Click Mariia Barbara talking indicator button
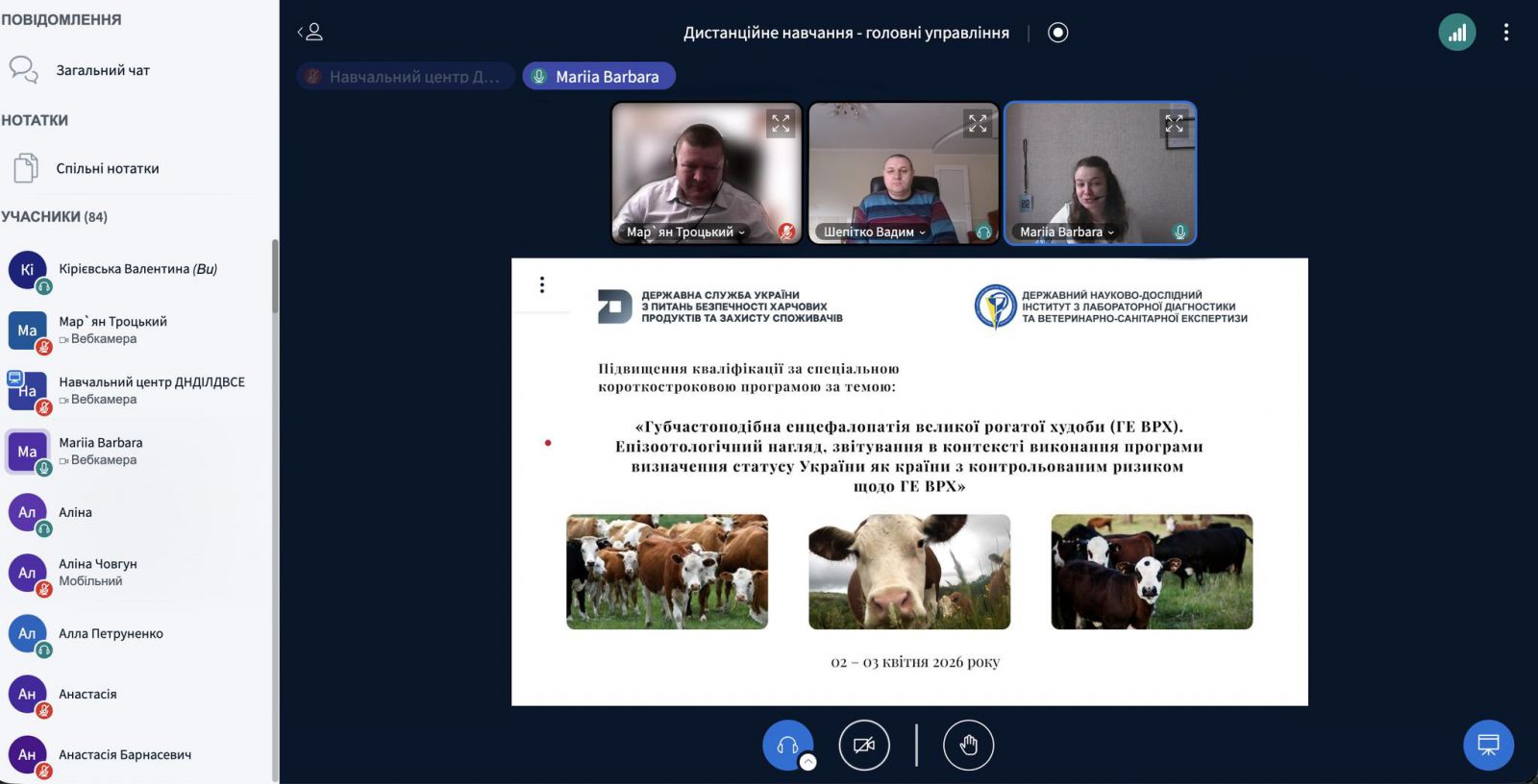This screenshot has height=784, width=1538. click(598, 77)
